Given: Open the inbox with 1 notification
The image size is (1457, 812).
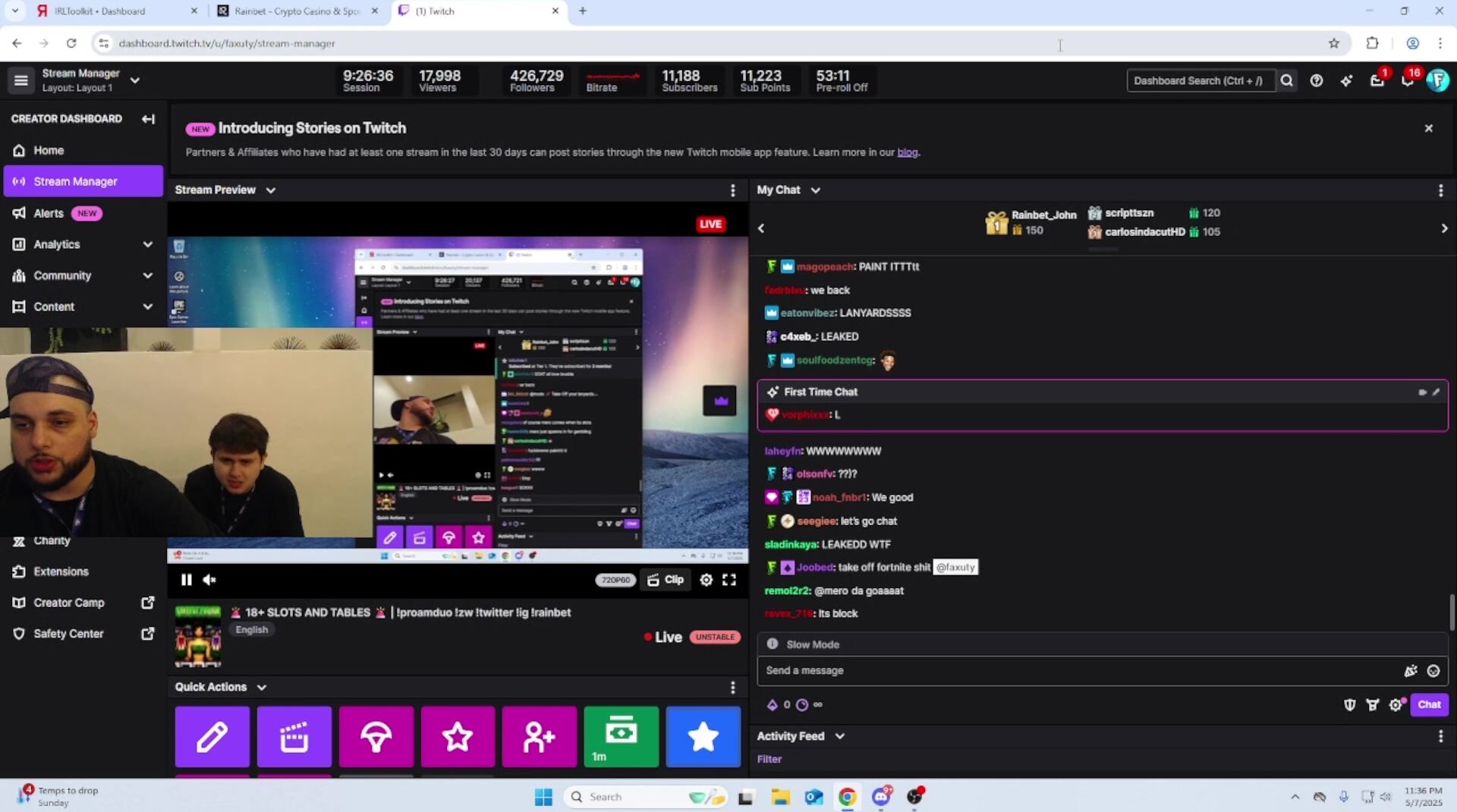Looking at the screenshot, I should [1377, 80].
